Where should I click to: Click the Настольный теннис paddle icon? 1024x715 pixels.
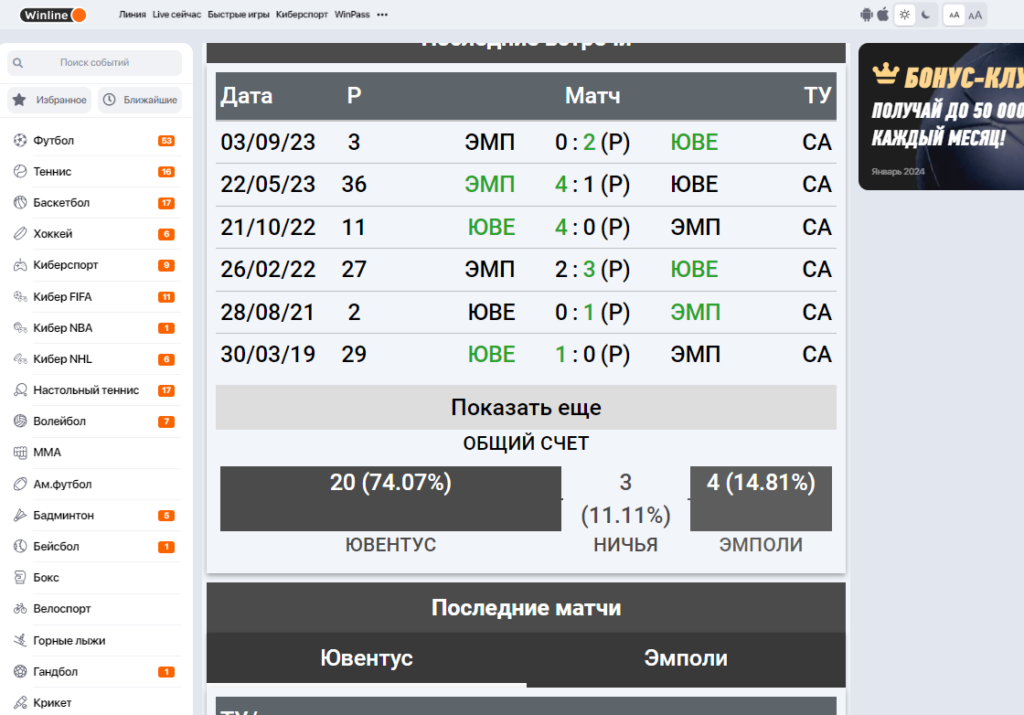(x=20, y=390)
